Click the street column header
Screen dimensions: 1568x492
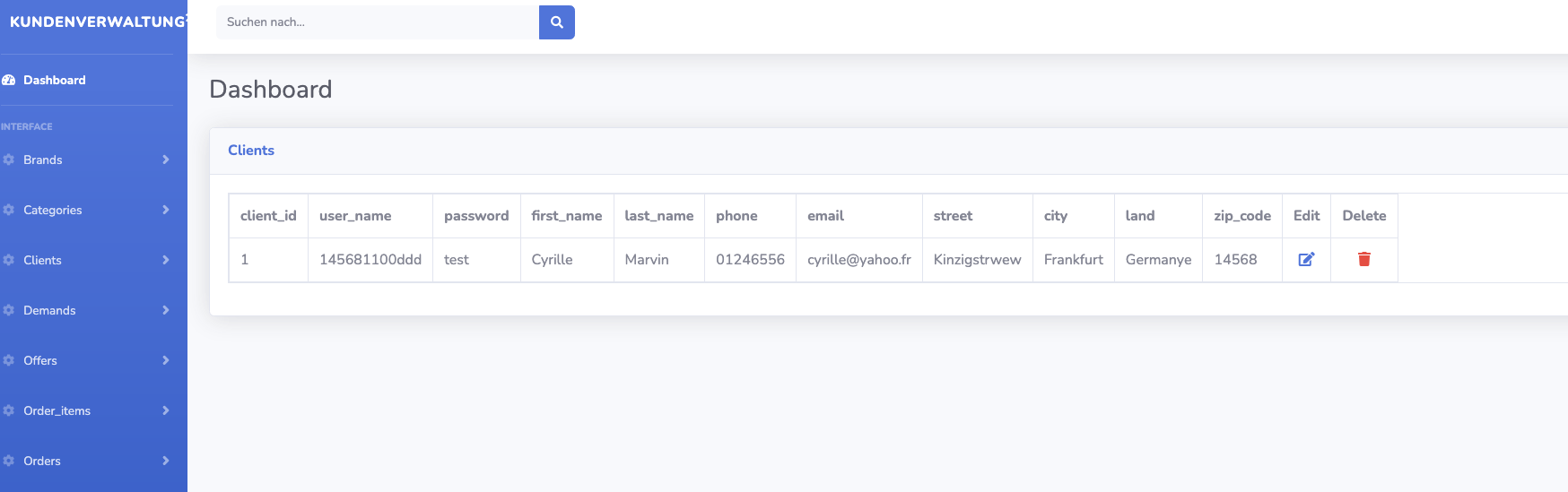[x=977, y=216]
